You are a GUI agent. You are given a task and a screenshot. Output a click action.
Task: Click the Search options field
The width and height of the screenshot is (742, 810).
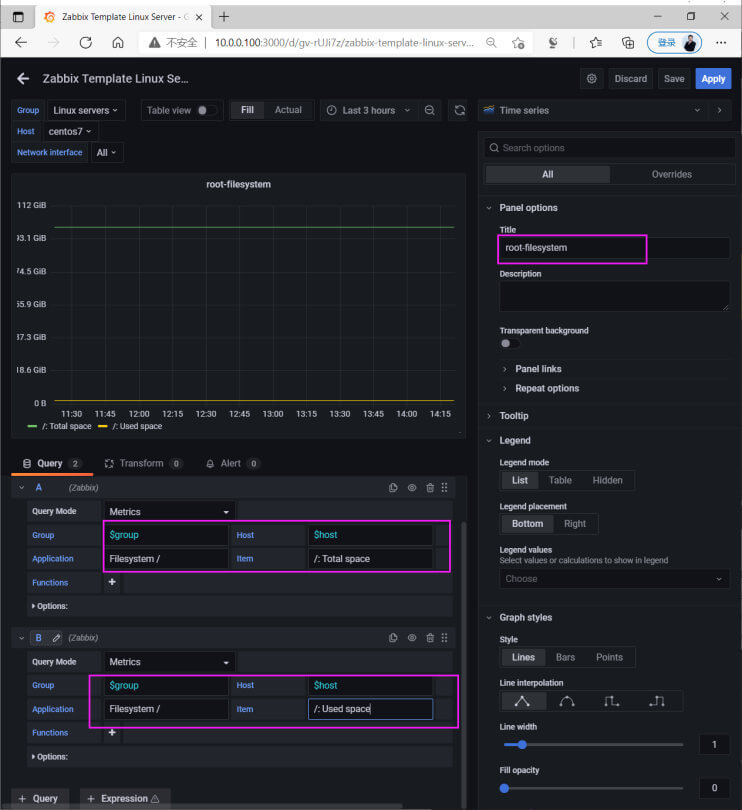click(610, 148)
